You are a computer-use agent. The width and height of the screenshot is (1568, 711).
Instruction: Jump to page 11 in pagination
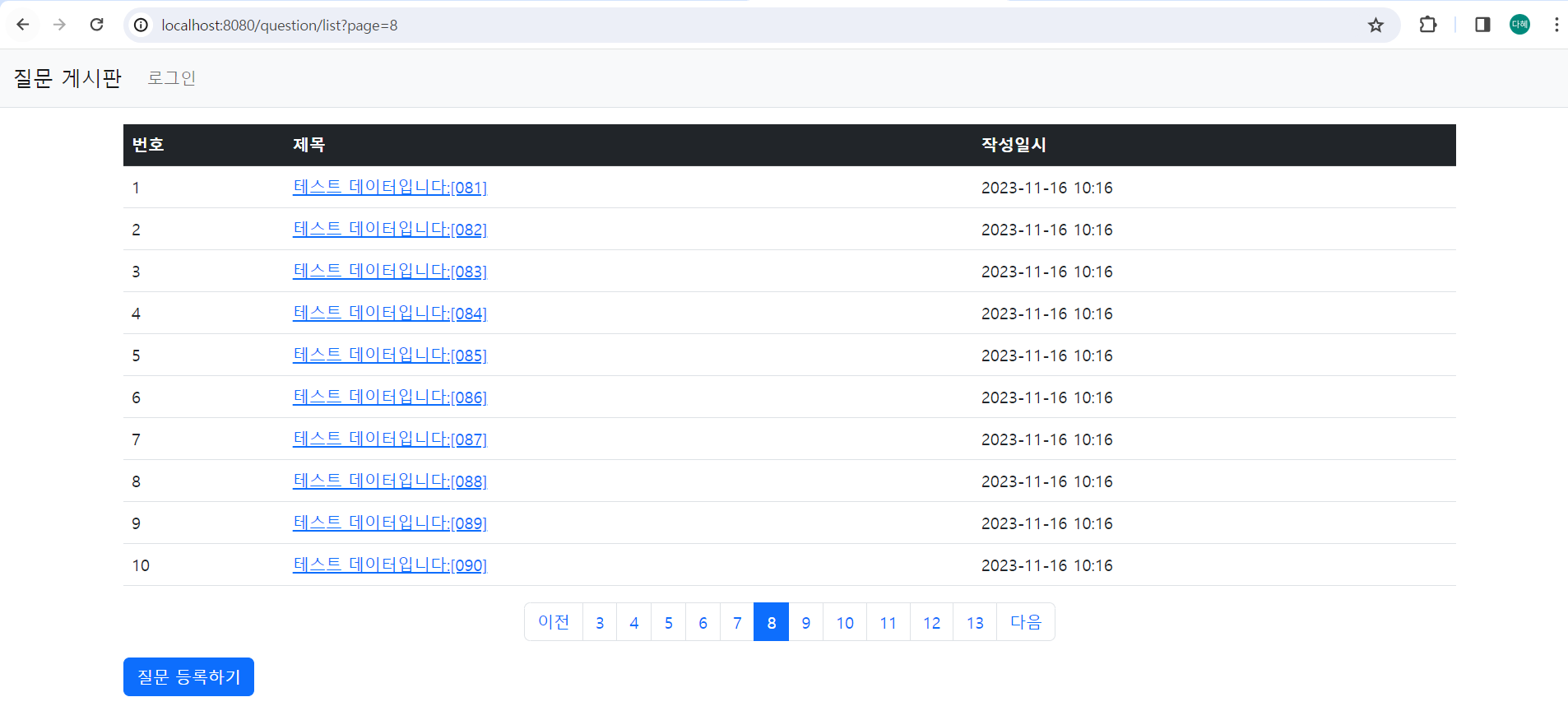[888, 622]
